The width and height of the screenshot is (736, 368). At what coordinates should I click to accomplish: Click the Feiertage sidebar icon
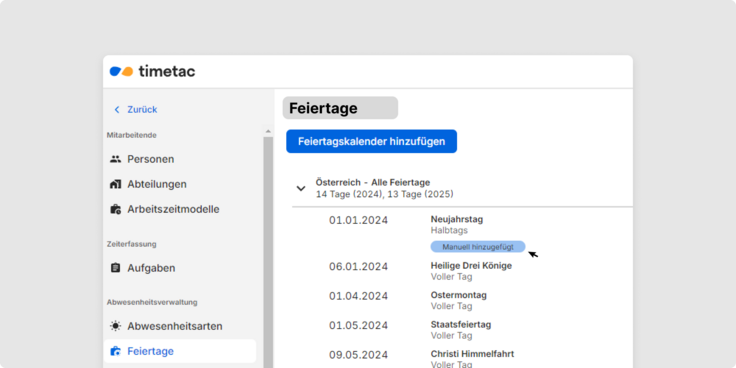pos(115,351)
